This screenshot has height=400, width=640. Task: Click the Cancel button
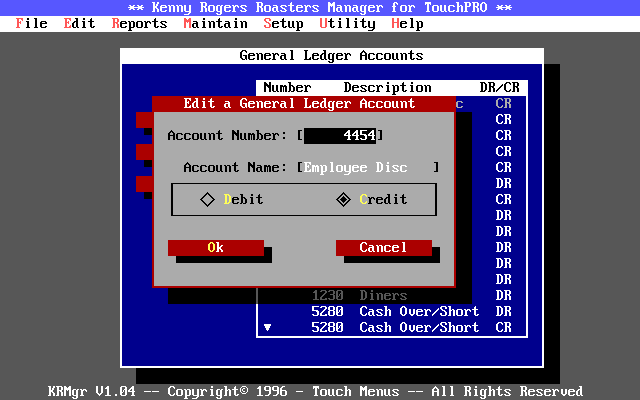[x=384, y=247]
